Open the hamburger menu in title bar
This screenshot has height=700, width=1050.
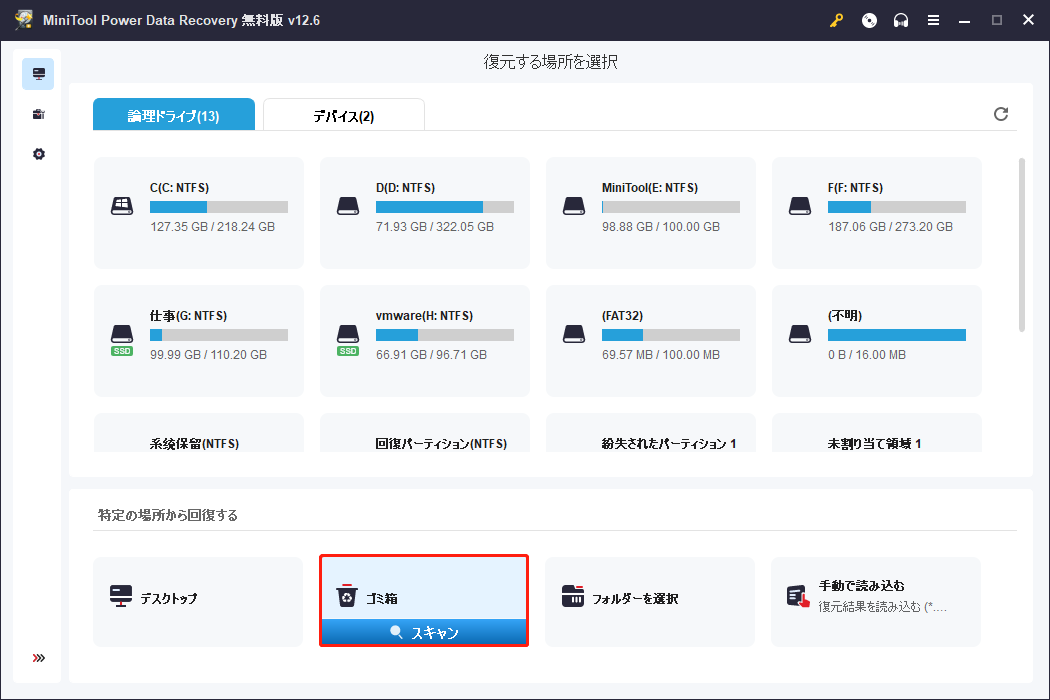(x=933, y=20)
